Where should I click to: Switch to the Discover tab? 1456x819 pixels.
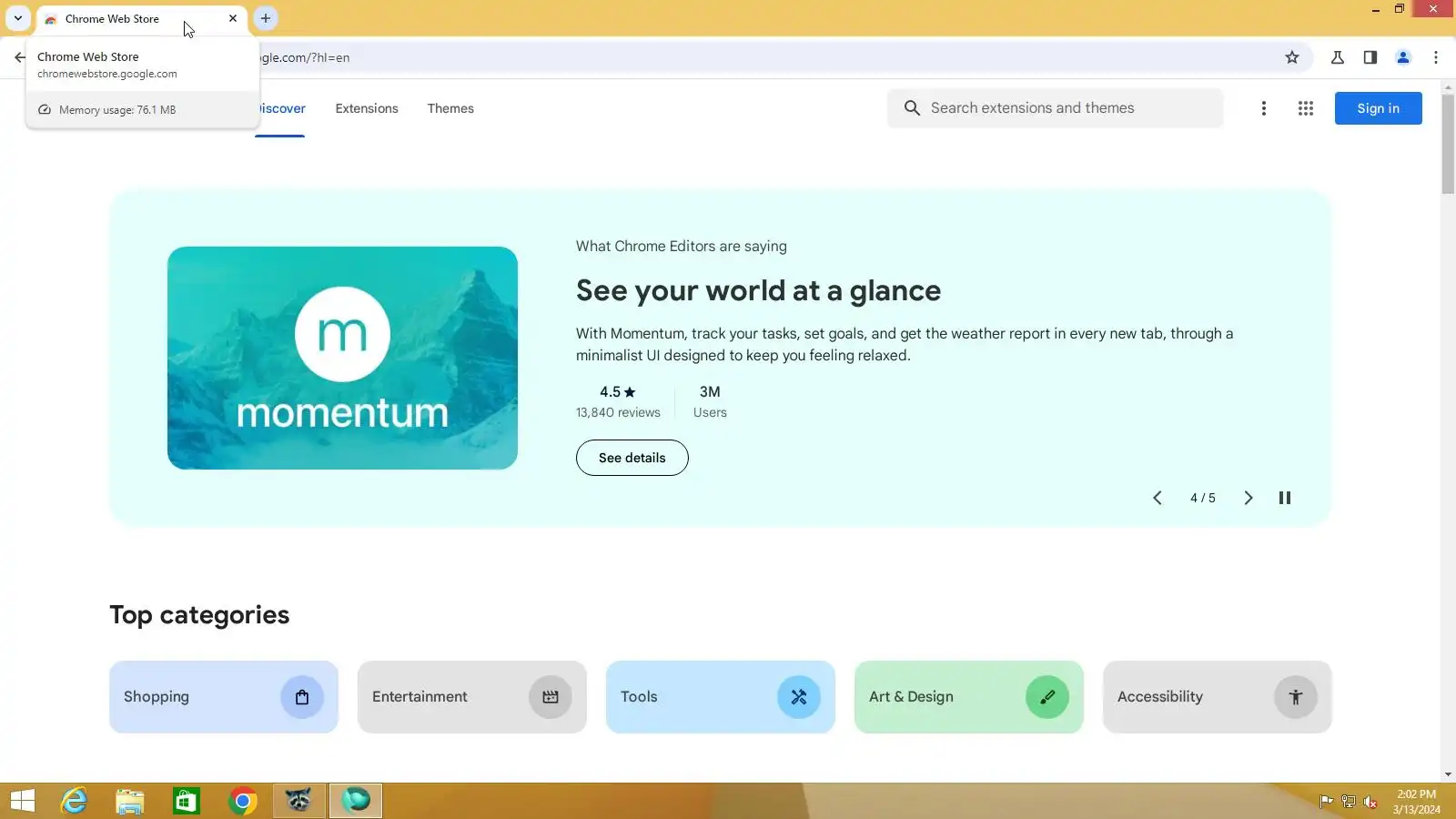tap(280, 108)
